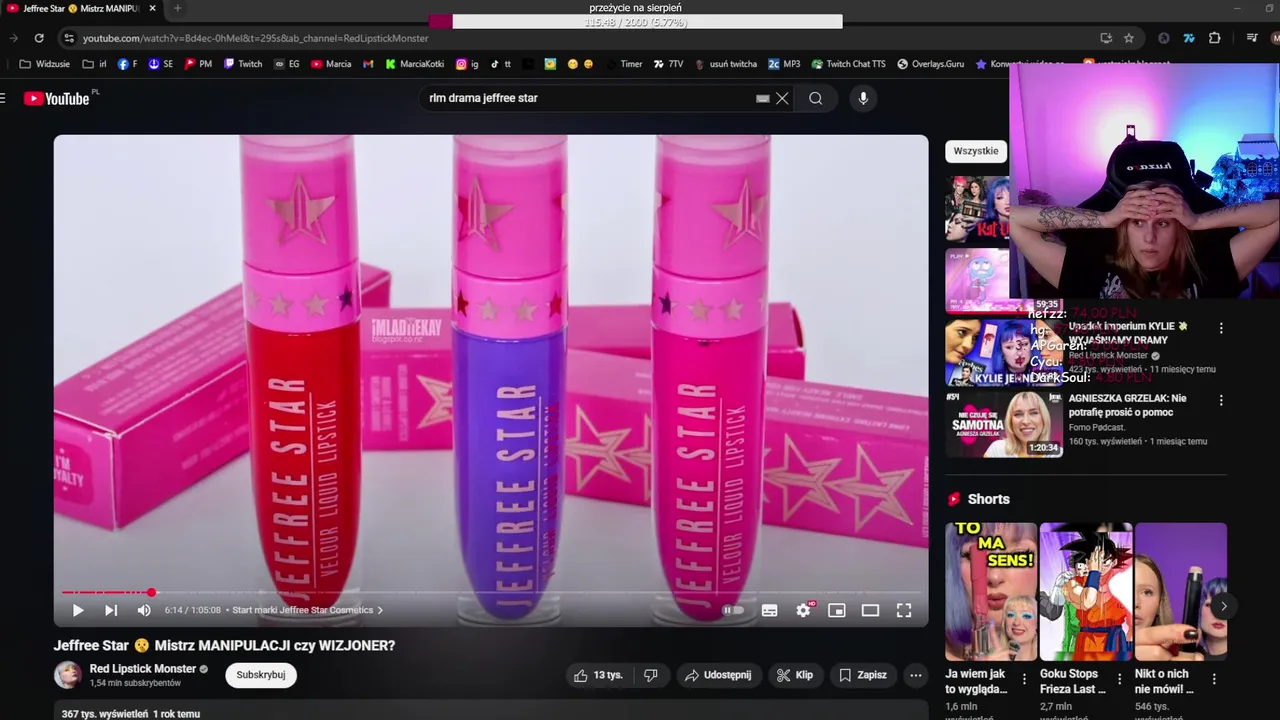
Task: Bookmark this page with the star icon
Action: 1129,38
